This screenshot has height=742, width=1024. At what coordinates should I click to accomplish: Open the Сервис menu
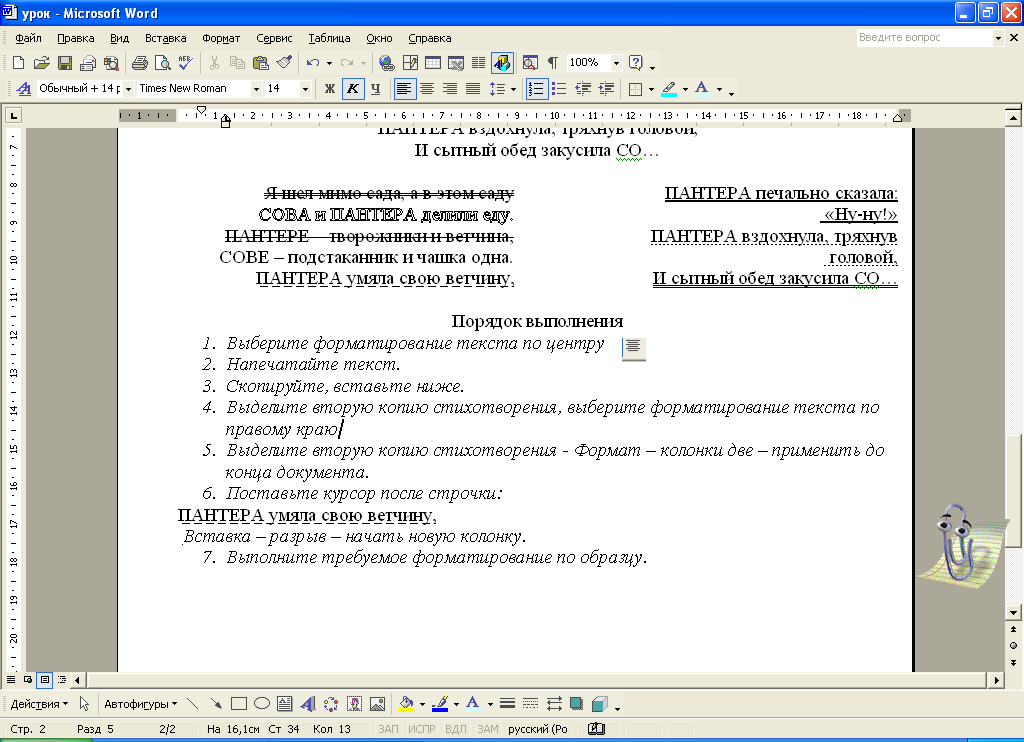pos(274,38)
